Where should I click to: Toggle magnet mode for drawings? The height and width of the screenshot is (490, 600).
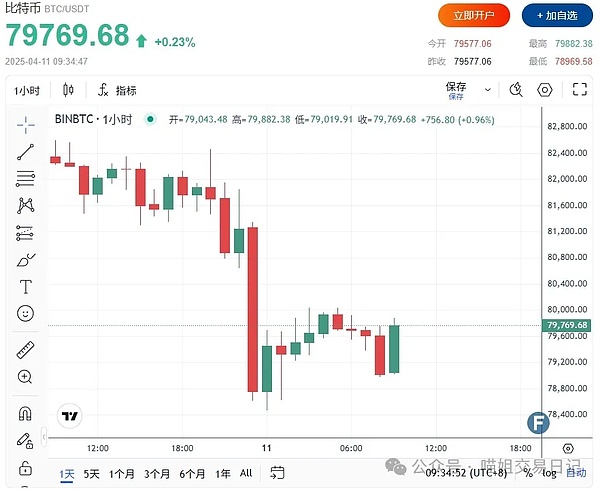pos(25,414)
